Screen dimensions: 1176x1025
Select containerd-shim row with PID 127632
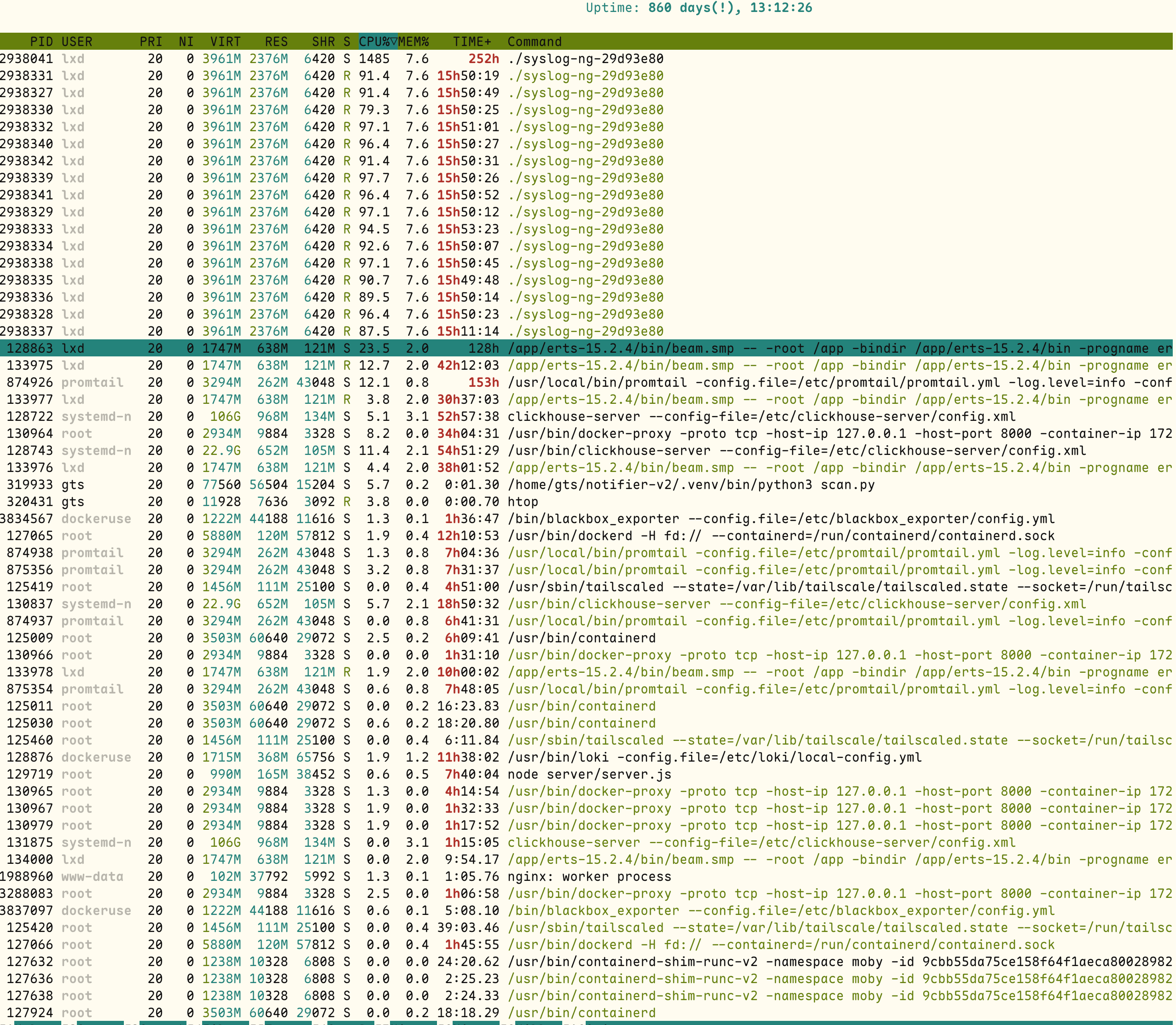point(586,962)
